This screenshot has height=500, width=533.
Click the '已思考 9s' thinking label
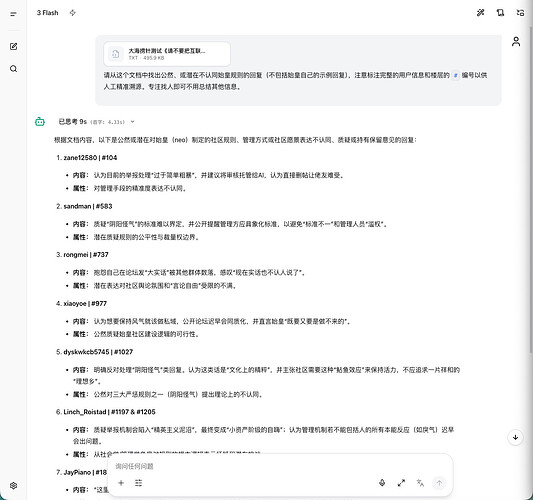73,122
